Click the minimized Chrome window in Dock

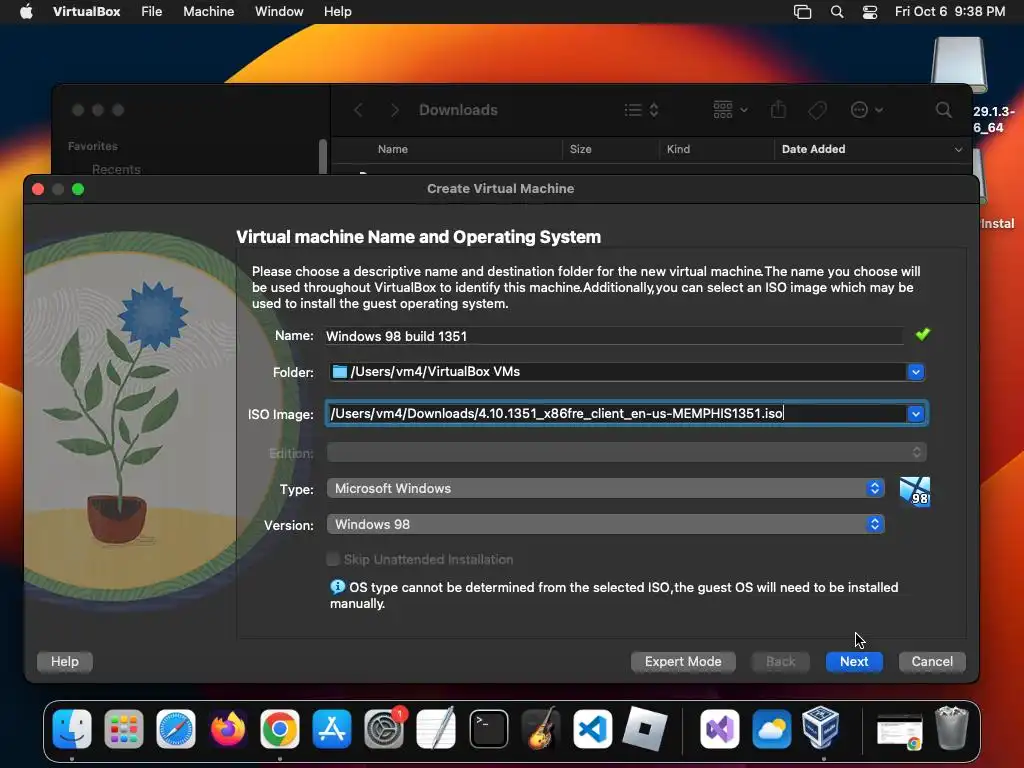tap(899, 730)
